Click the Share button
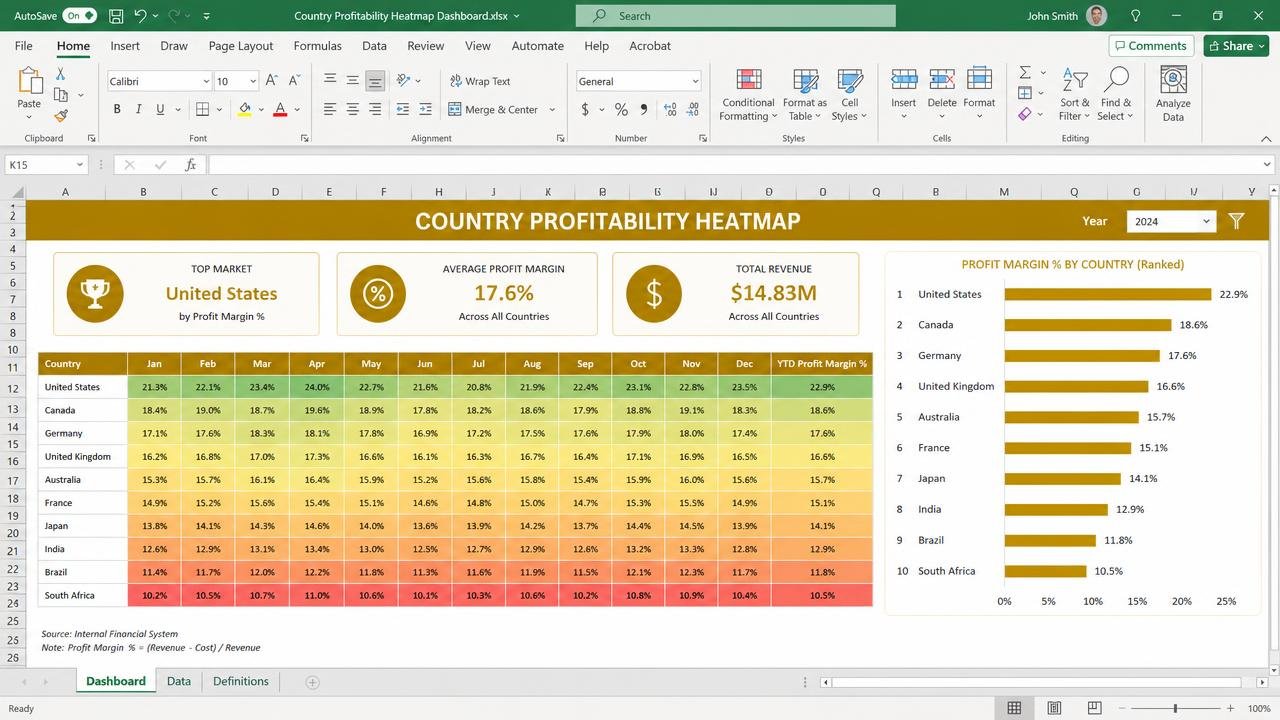The width and height of the screenshot is (1280, 720). click(1236, 45)
